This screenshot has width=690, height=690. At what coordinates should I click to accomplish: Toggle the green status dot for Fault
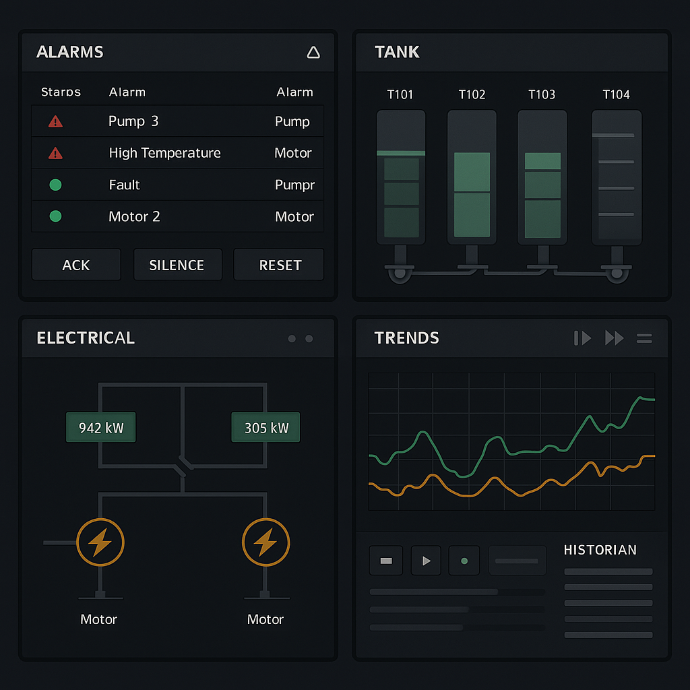pos(55,185)
